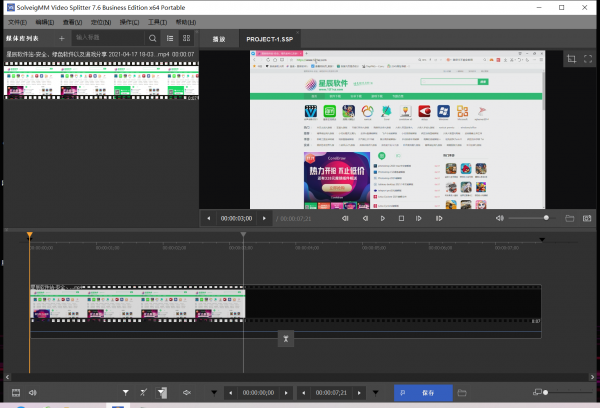600x408 pixels.
Task: Add a file to the media library
Action: pyautogui.click(x=62, y=38)
